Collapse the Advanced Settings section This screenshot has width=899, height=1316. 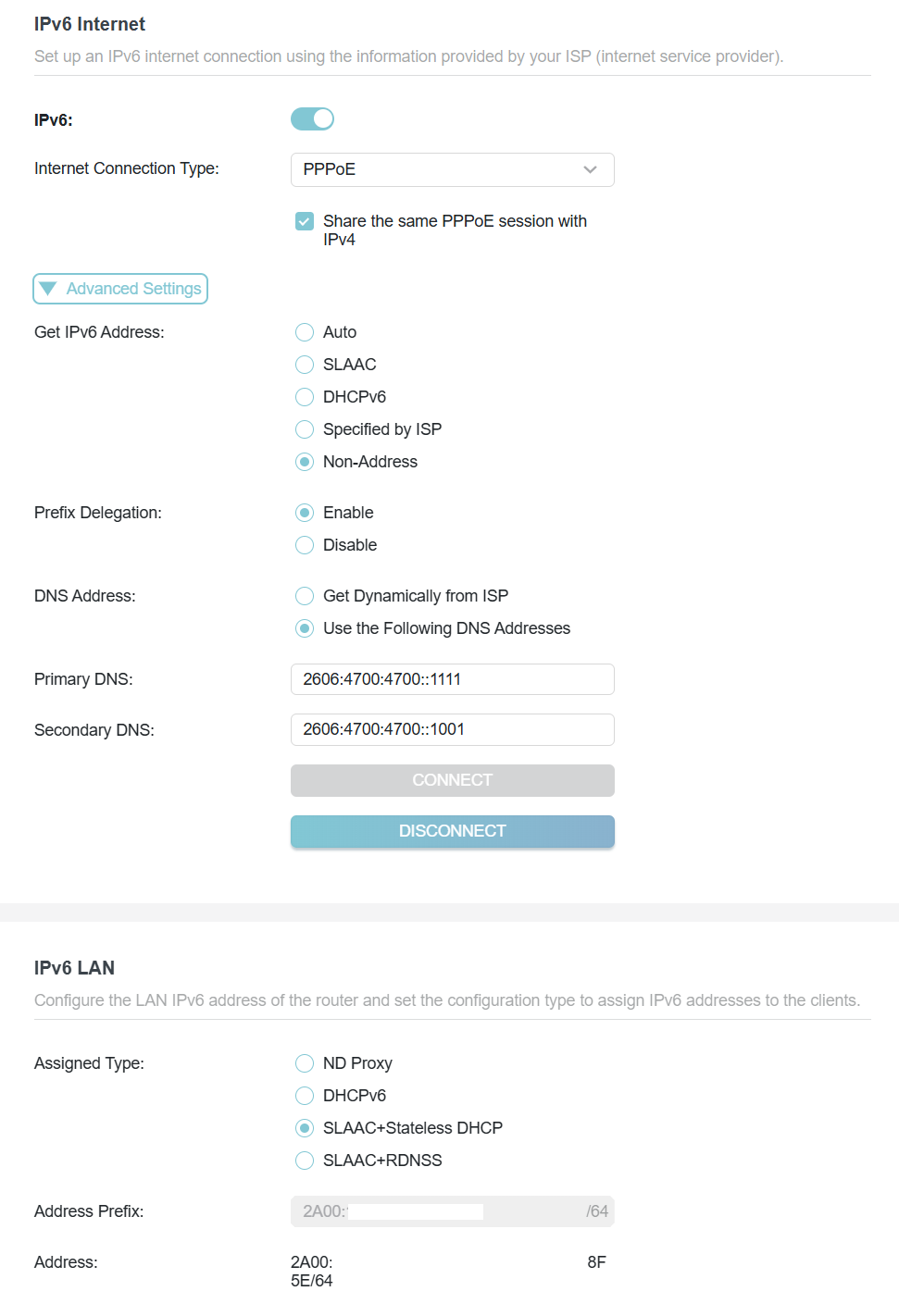(x=120, y=289)
